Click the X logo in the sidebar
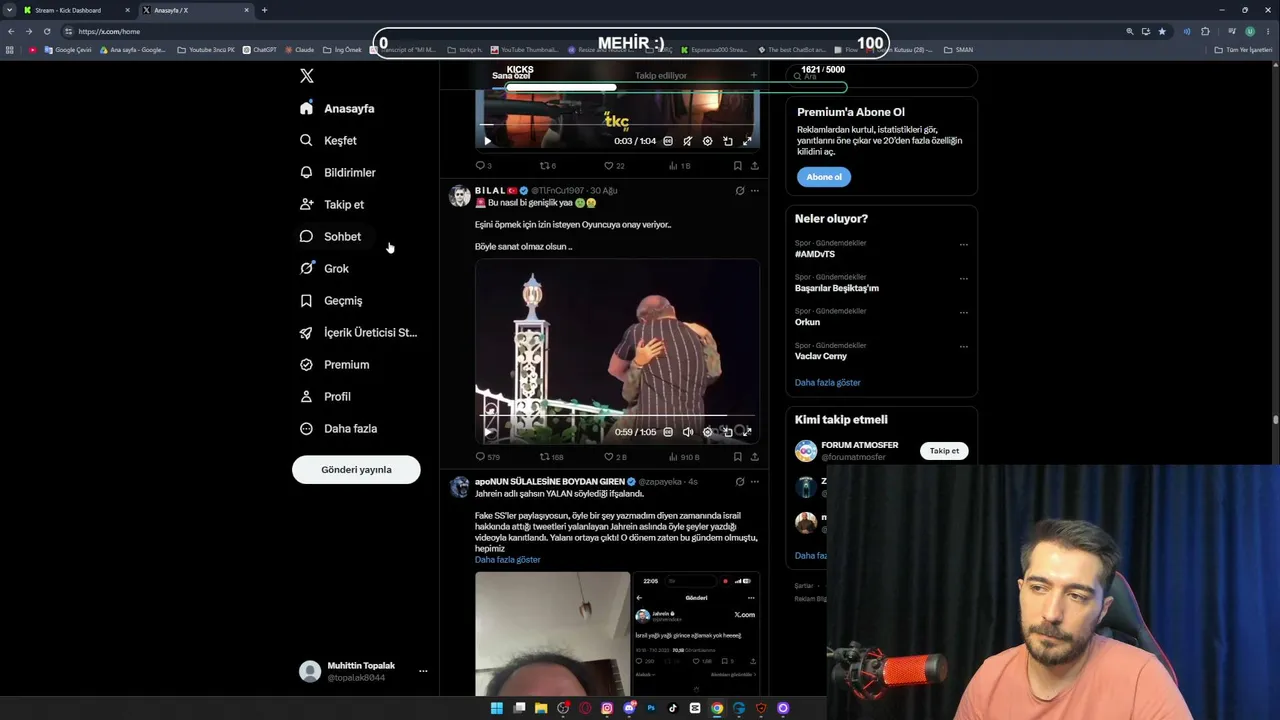Image resolution: width=1280 pixels, height=720 pixels. pyautogui.click(x=307, y=76)
